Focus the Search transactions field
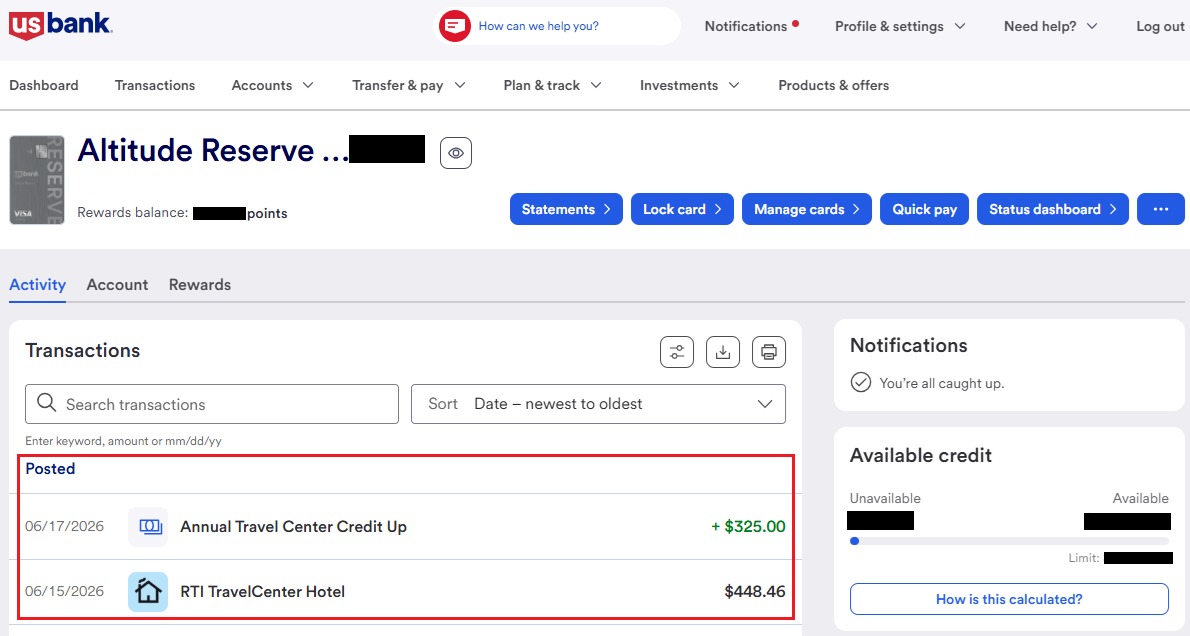 pyautogui.click(x=212, y=404)
